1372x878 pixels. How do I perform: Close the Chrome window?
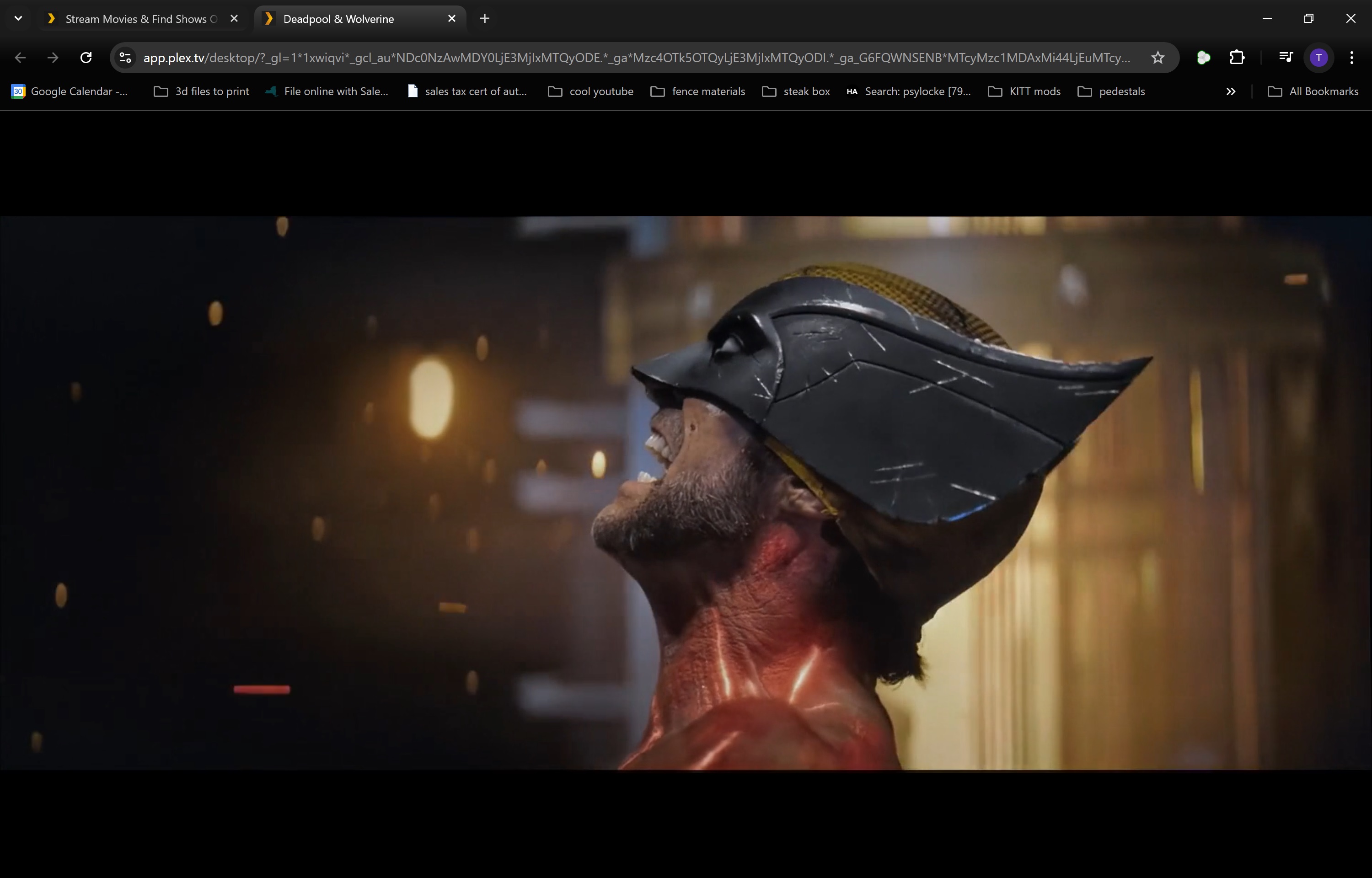[1351, 18]
